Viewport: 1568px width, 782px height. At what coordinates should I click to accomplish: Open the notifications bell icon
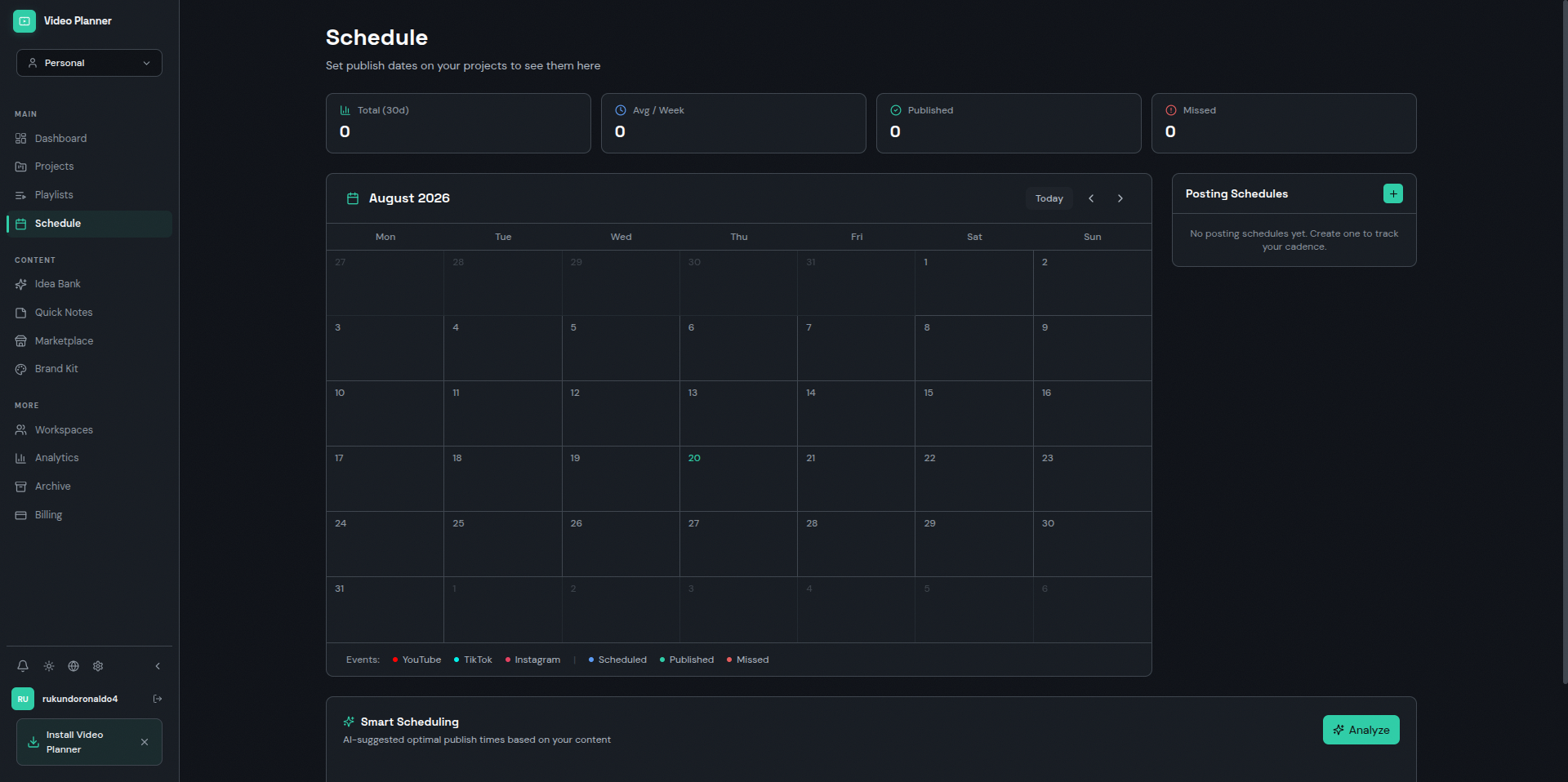click(x=23, y=666)
